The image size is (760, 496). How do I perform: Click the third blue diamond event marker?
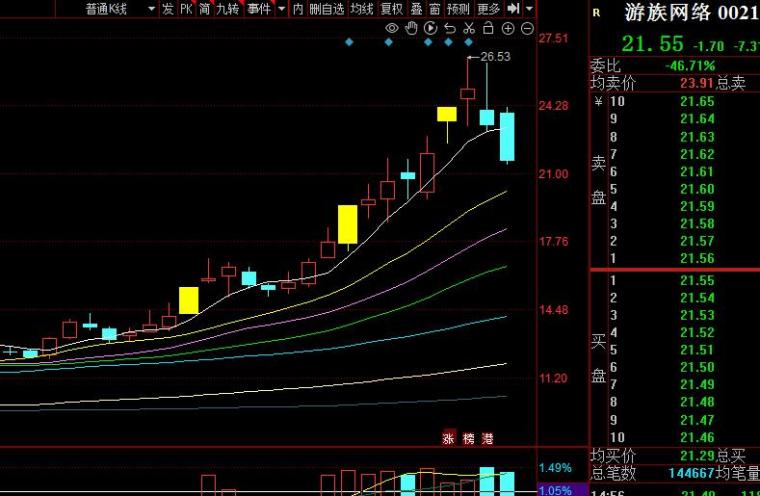[x=428, y=42]
